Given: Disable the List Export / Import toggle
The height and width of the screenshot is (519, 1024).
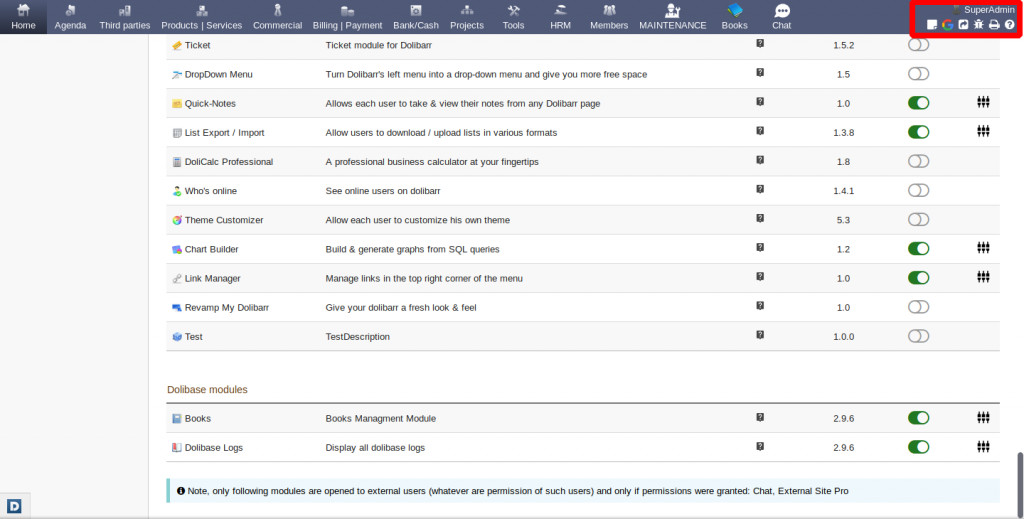Looking at the screenshot, I should tap(918, 132).
